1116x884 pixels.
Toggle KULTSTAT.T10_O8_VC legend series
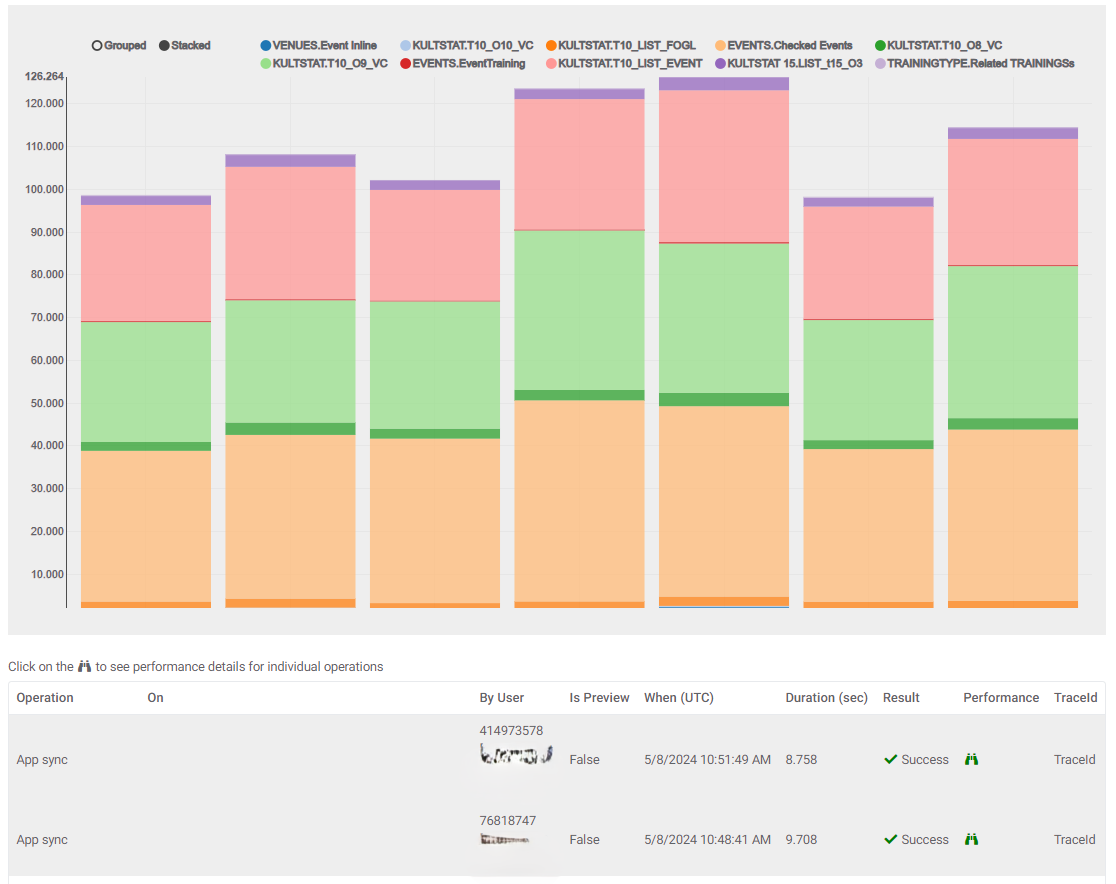click(x=938, y=46)
